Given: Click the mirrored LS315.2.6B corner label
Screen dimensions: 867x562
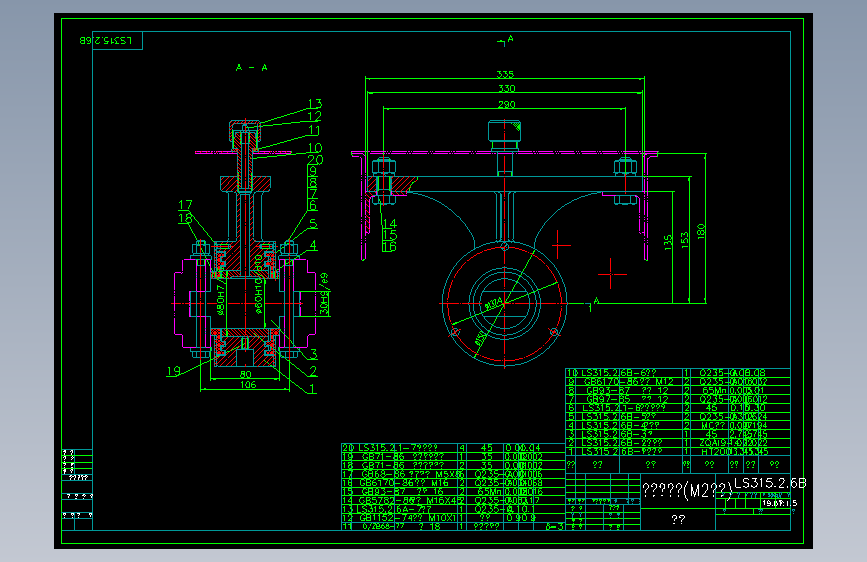Looking at the screenshot, I should (x=106, y=40).
